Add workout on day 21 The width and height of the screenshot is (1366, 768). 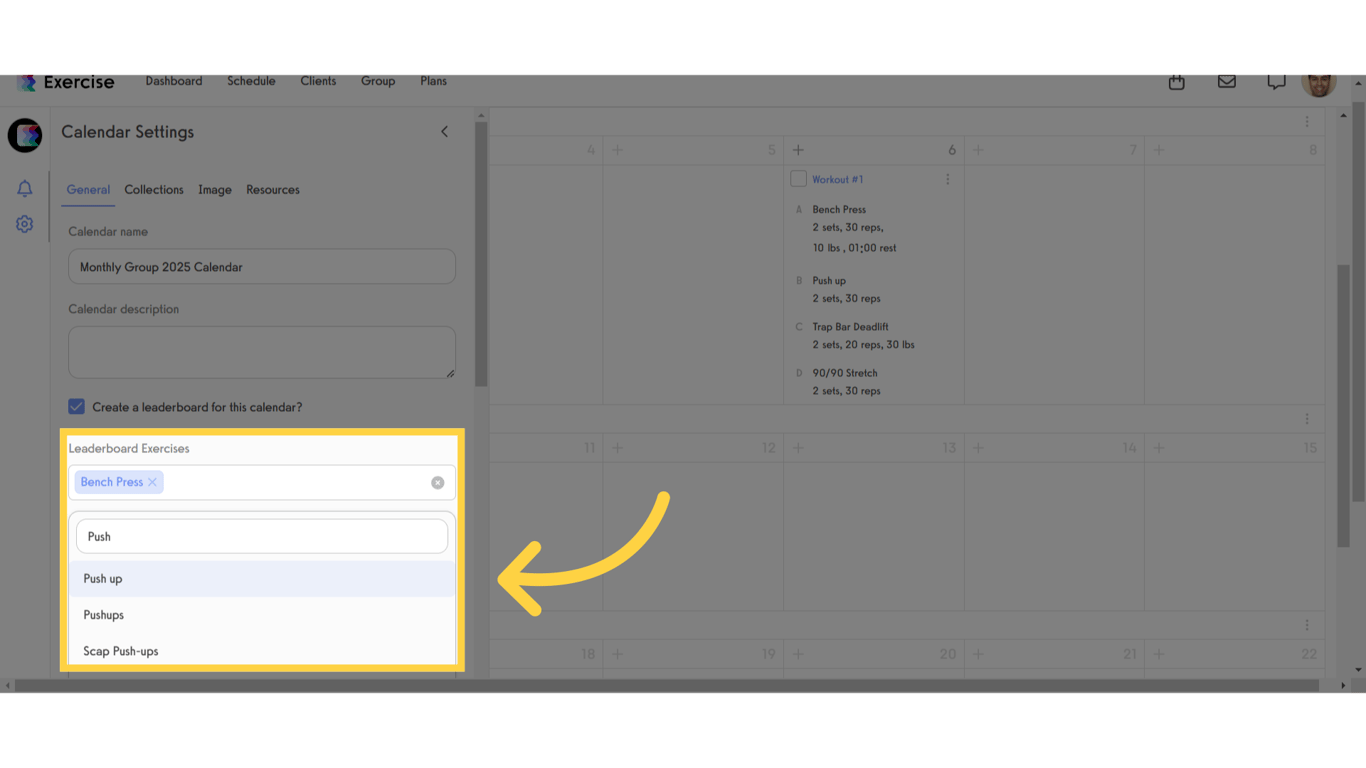(x=978, y=654)
